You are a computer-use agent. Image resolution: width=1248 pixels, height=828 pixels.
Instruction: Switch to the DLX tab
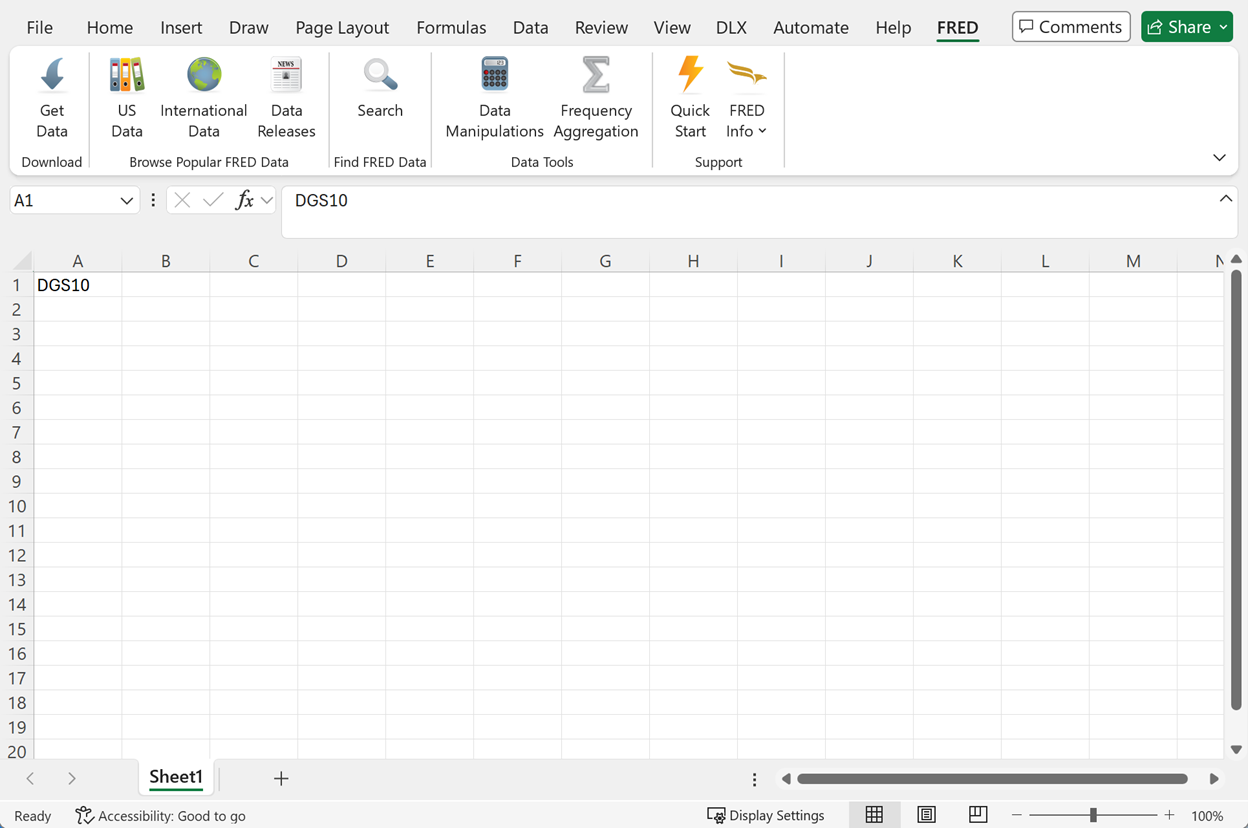point(731,27)
